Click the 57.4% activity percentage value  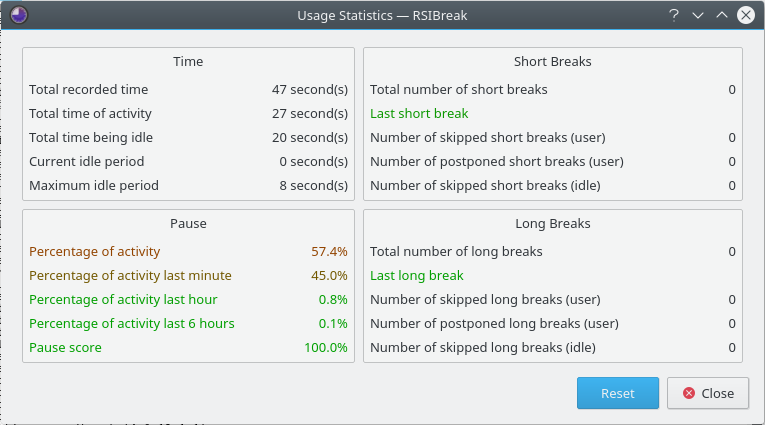click(329, 251)
